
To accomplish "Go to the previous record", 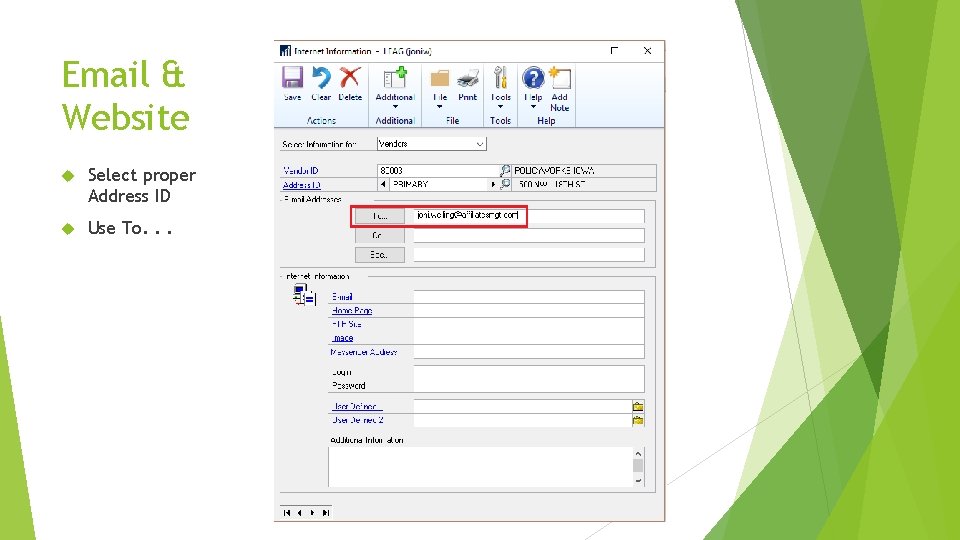I will (x=299, y=512).
